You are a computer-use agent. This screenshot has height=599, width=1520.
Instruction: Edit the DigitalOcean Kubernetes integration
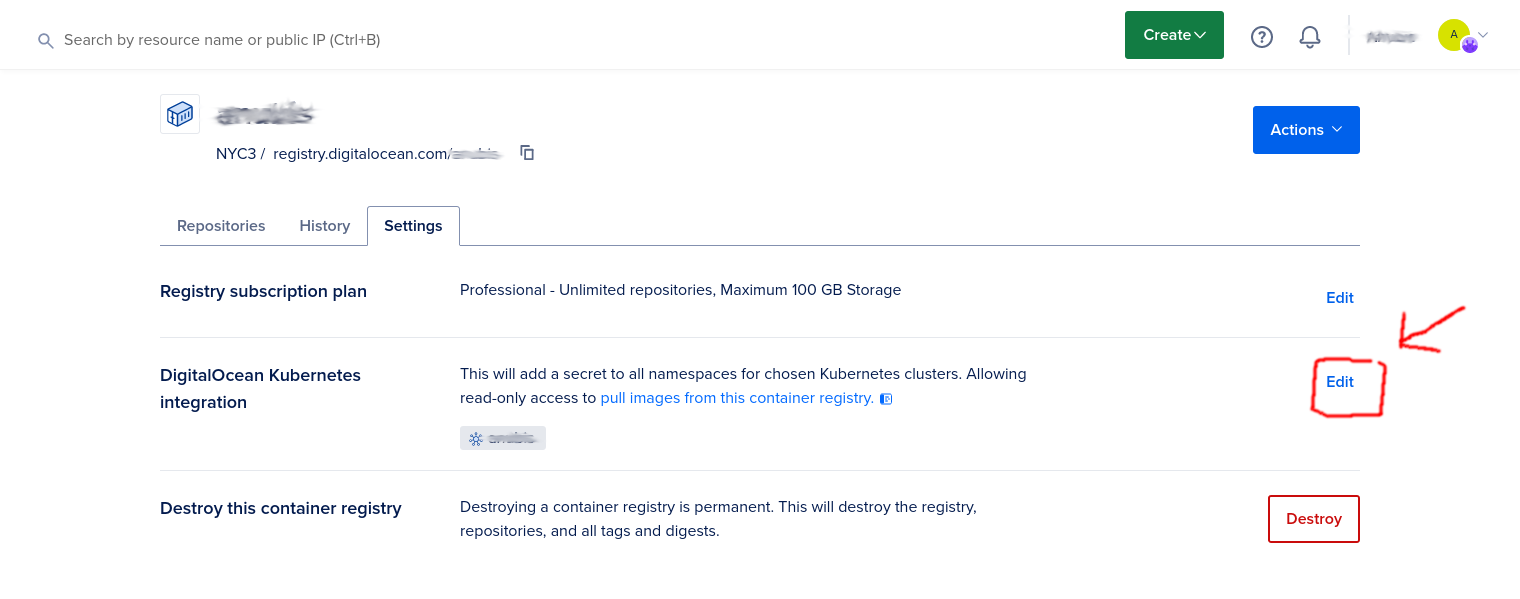1339,382
